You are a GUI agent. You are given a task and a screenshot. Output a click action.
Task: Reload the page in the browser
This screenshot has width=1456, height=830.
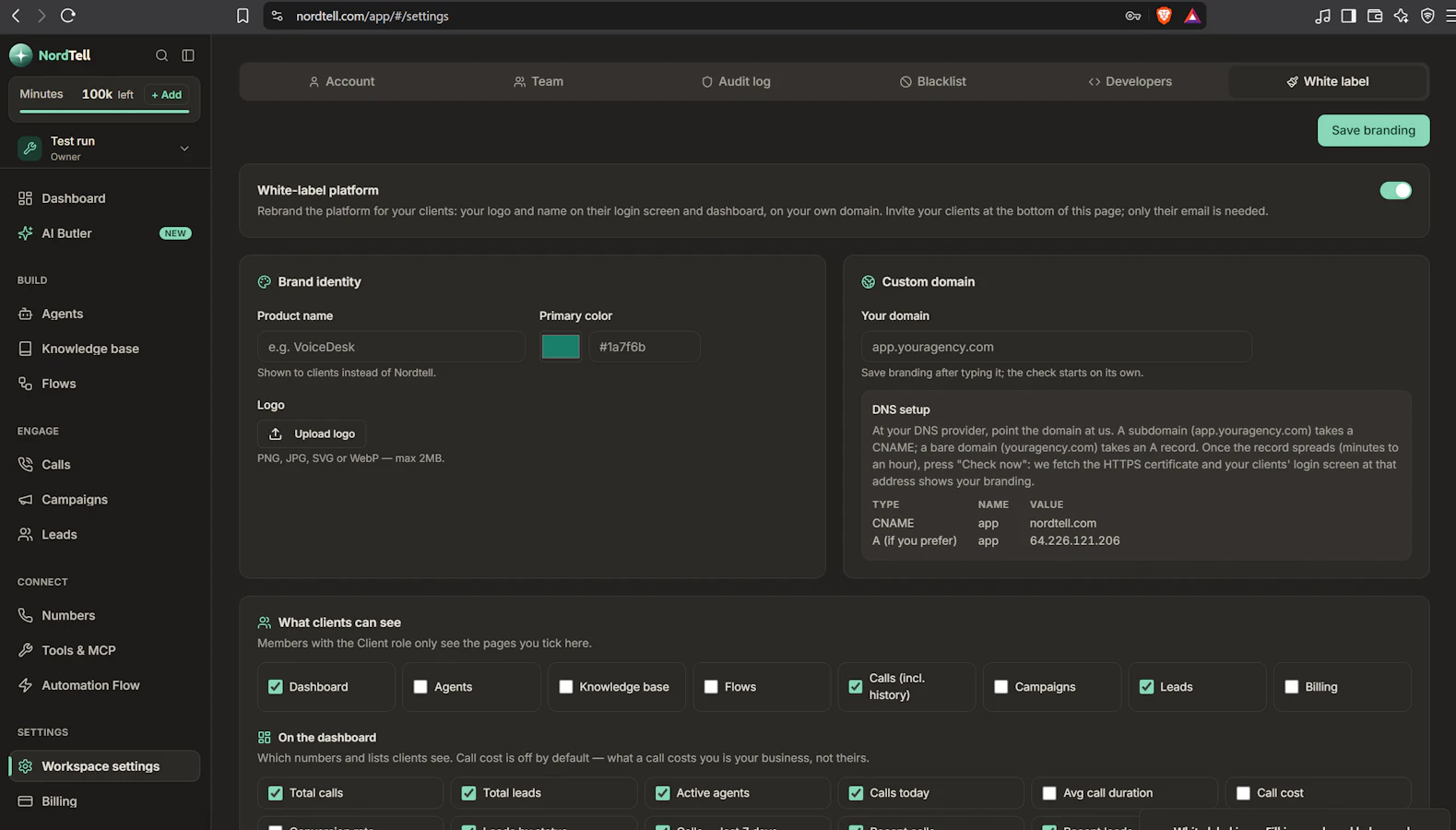pos(67,16)
